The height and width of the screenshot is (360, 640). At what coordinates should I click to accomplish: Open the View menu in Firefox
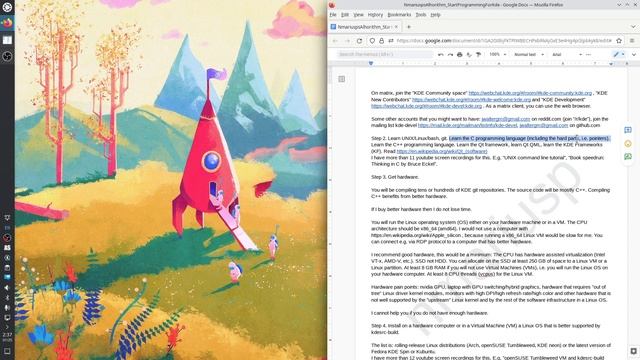[358, 15]
